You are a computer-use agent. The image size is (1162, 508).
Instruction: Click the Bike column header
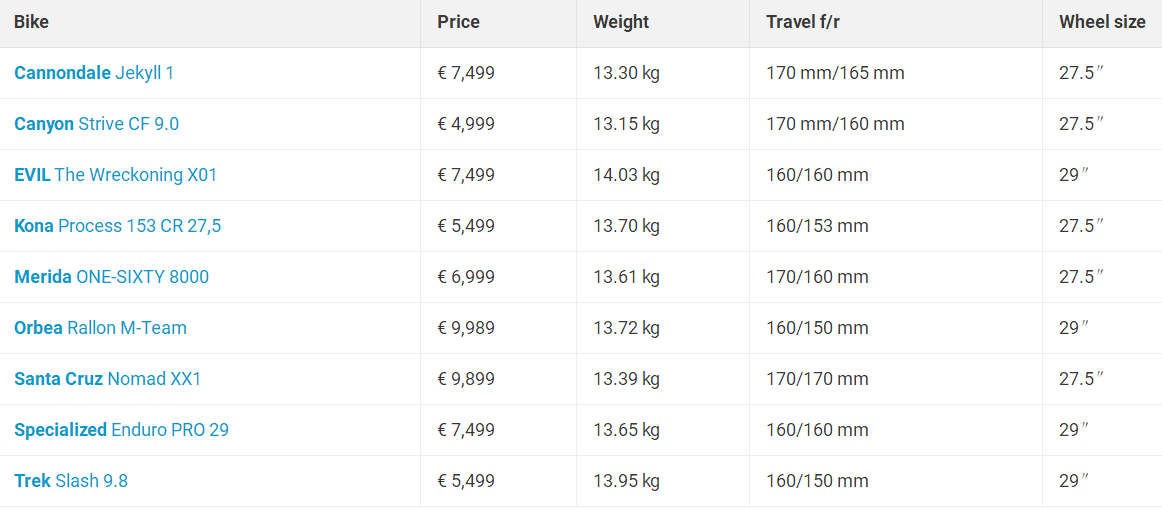pyautogui.click(x=31, y=22)
